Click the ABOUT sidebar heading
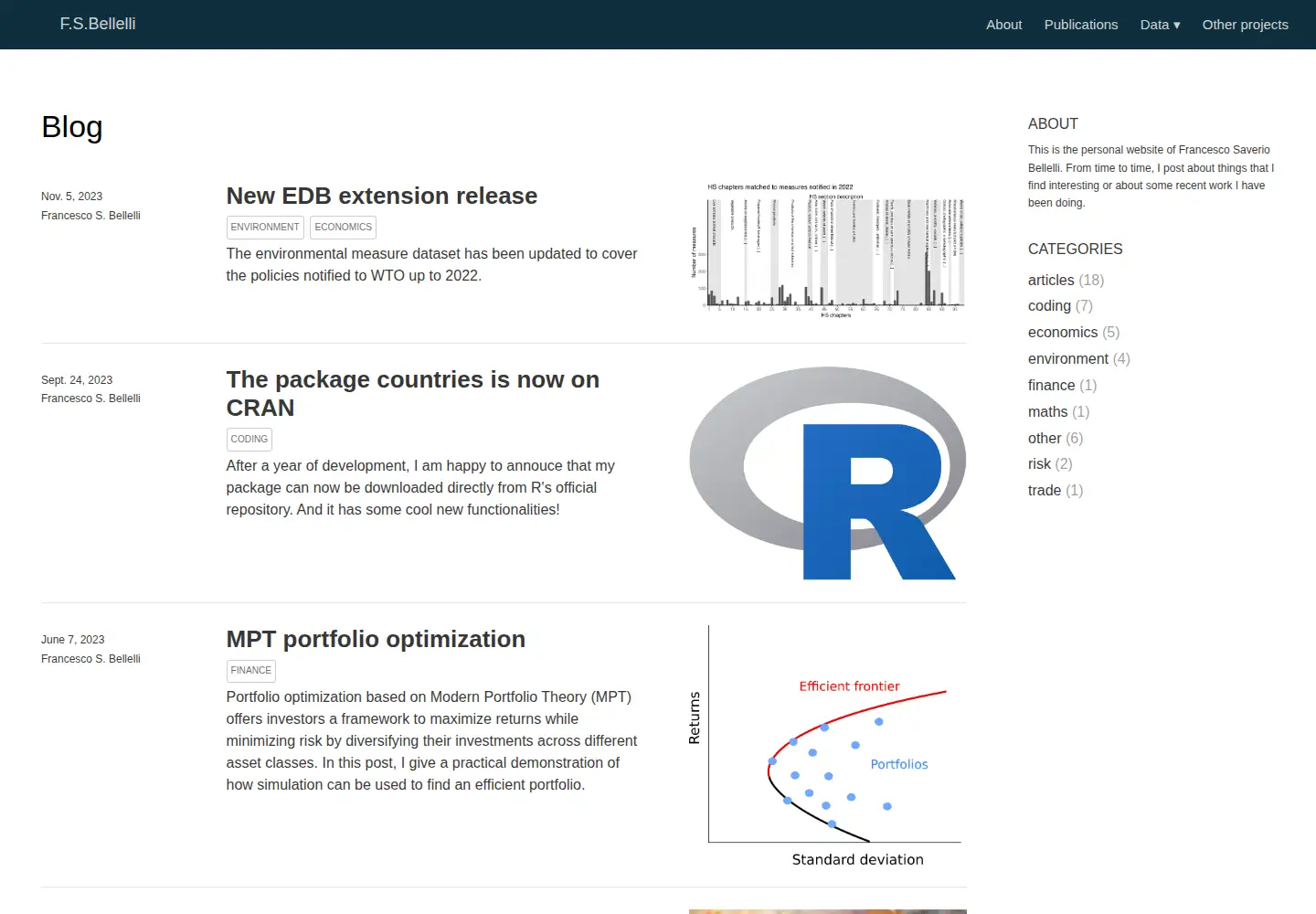Screen dimensions: 1316x914 tap(1053, 123)
